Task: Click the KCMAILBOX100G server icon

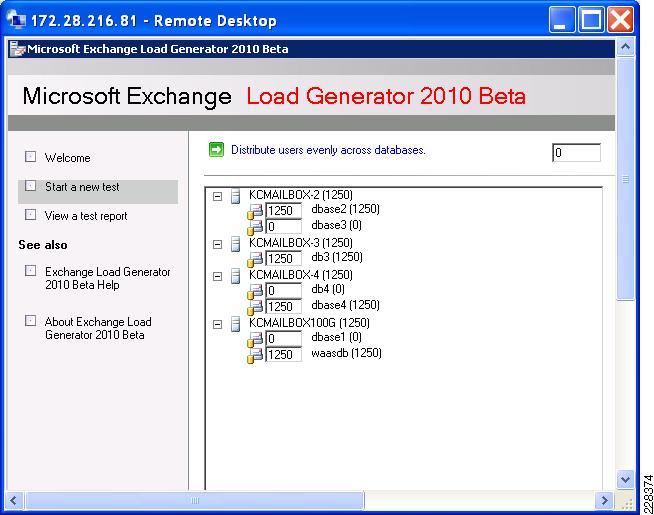Action: pos(236,324)
